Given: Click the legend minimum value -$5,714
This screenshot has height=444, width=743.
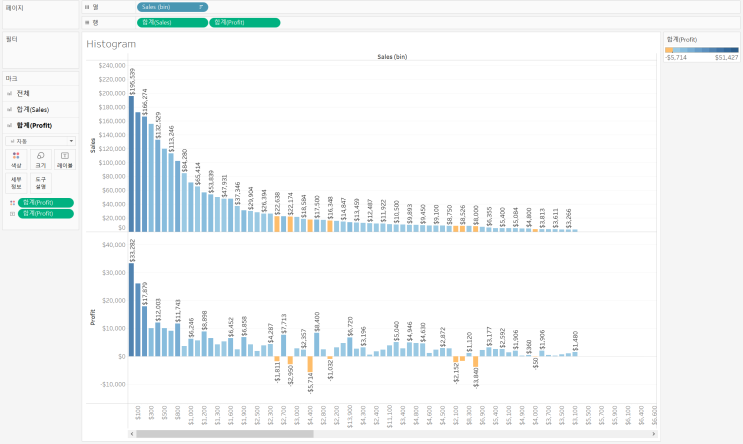Looking at the screenshot, I should [676, 57].
